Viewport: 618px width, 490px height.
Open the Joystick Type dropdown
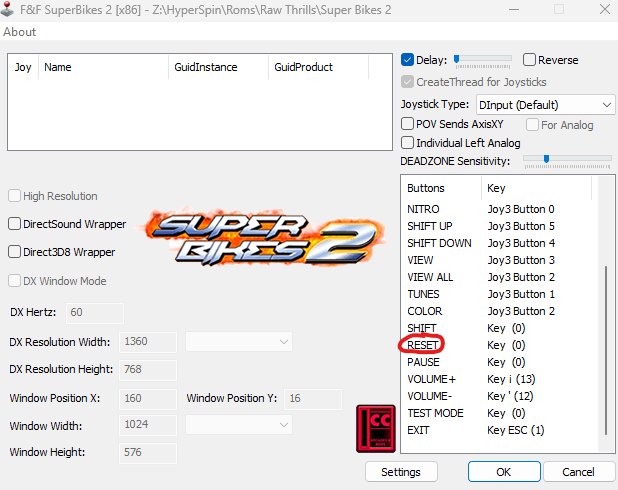pyautogui.click(x=545, y=104)
